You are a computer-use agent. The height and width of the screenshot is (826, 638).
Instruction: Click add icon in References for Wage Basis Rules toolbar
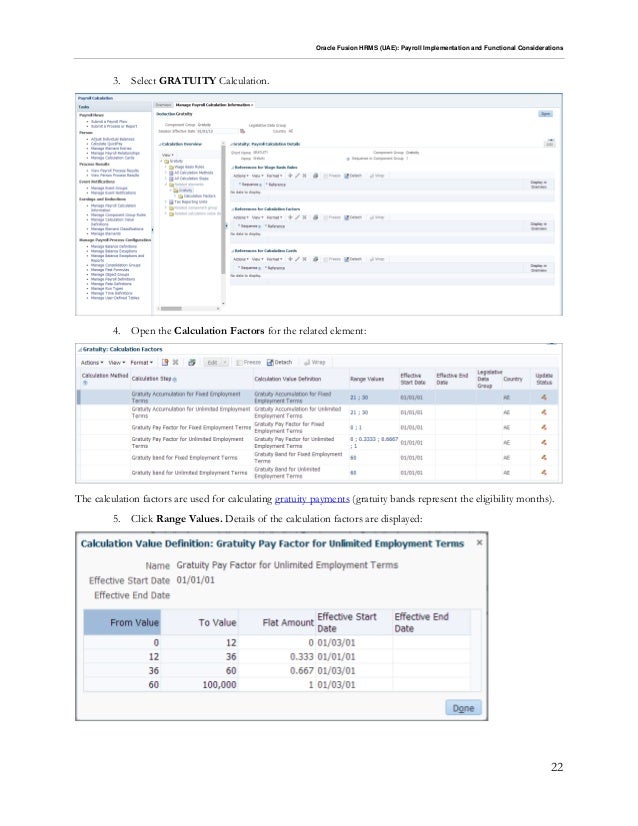pos(290,175)
